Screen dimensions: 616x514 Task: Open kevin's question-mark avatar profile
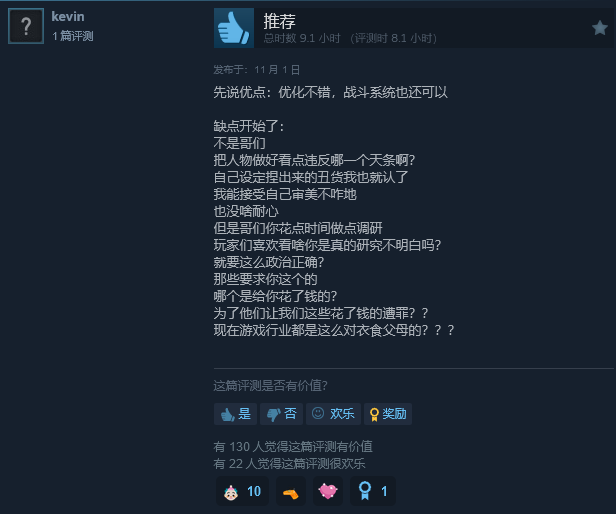pos(26,26)
